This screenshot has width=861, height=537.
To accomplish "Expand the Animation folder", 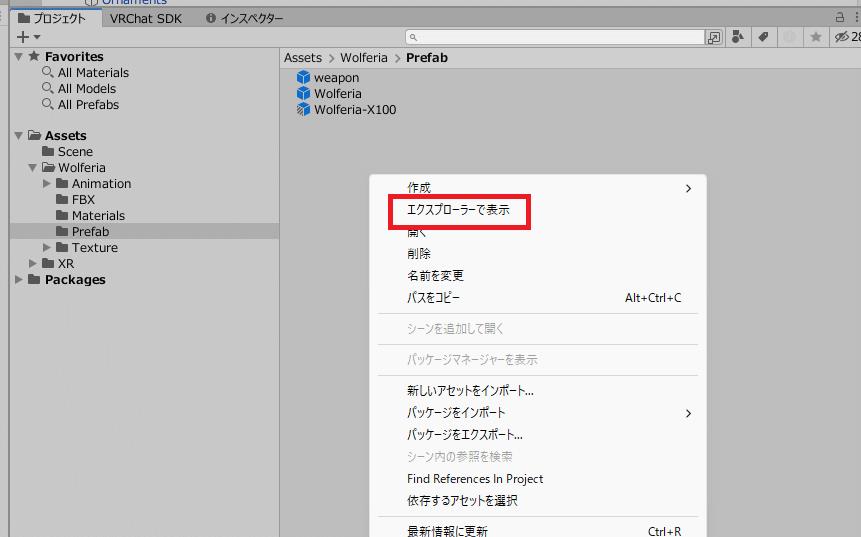I will pos(47,183).
